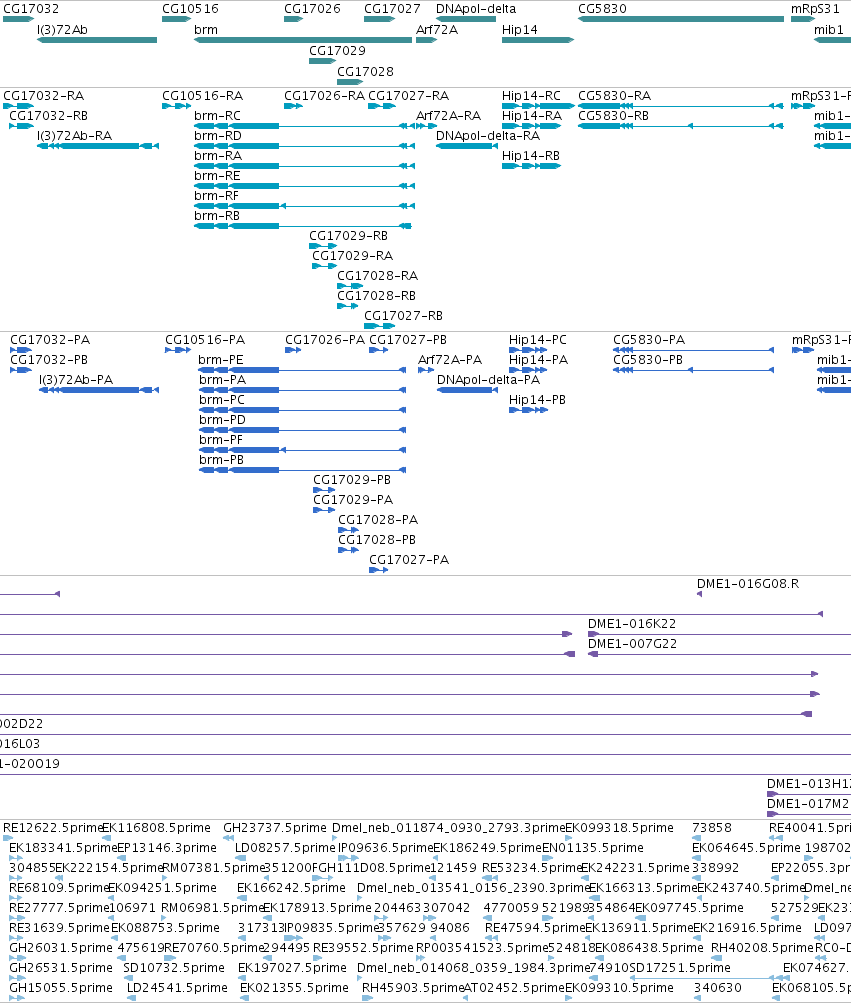Click the GH15055.5prime EST label

61,988
